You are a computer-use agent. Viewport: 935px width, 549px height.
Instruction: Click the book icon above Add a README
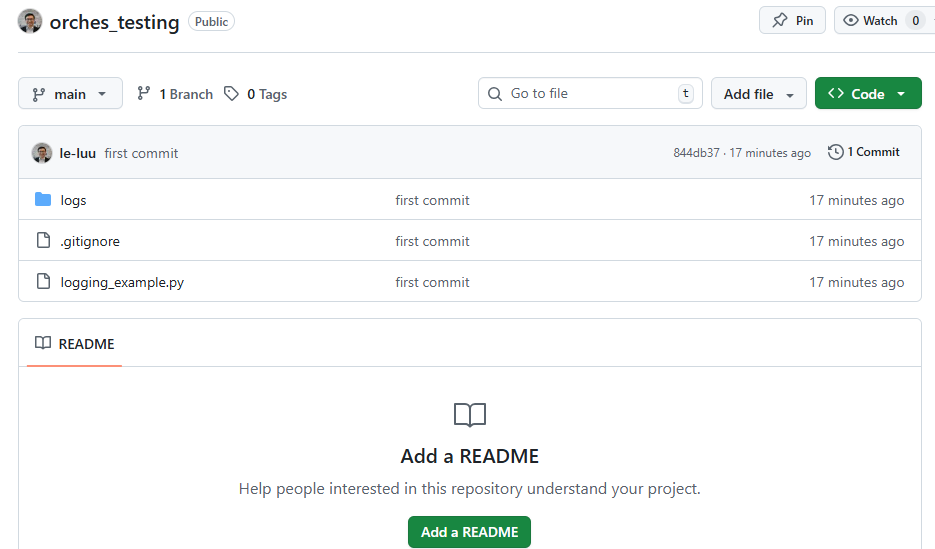point(470,415)
